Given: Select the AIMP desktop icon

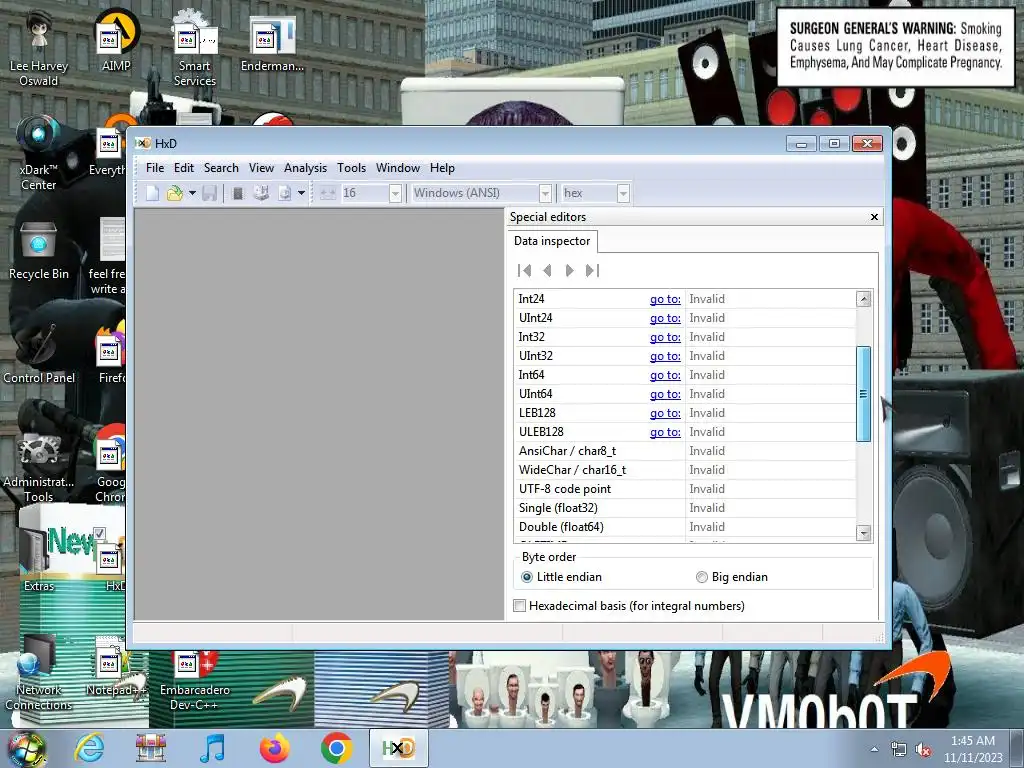Looking at the screenshot, I should pos(116,41).
